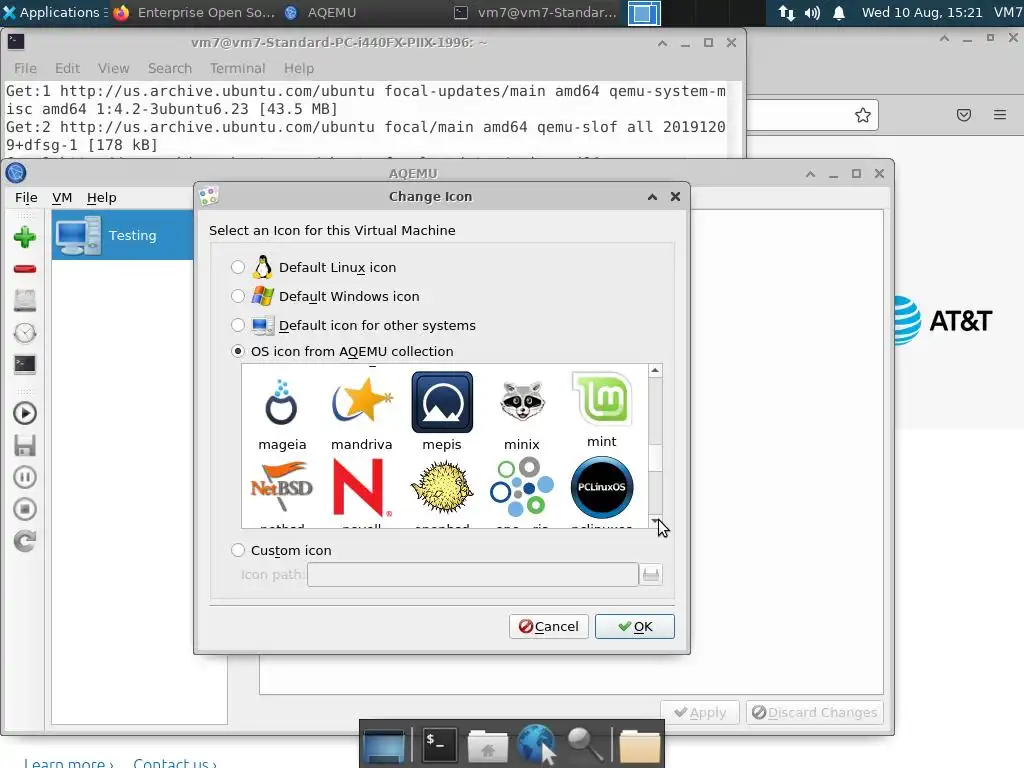Pick the OpenBSD pufferfish icon

(442, 487)
